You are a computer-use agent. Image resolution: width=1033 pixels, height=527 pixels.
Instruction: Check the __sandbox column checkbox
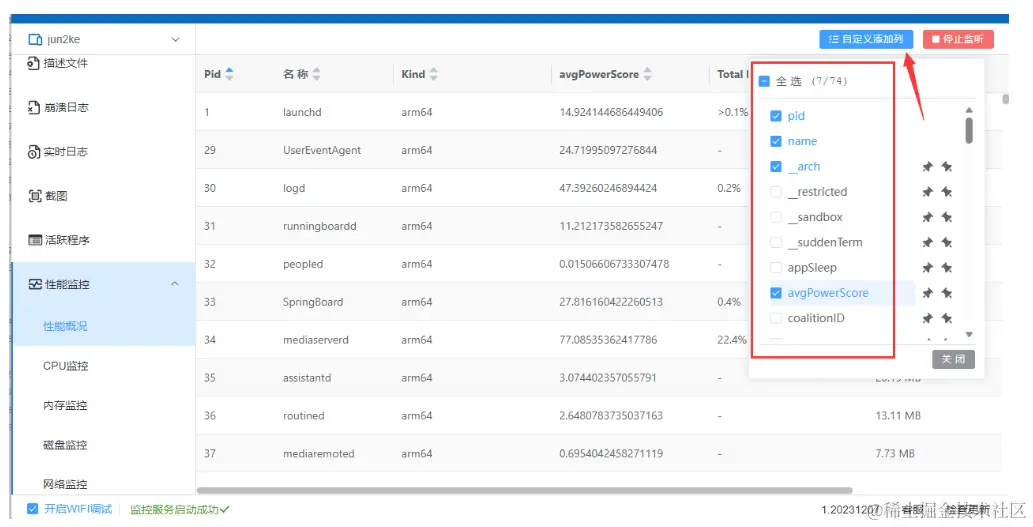pos(775,217)
